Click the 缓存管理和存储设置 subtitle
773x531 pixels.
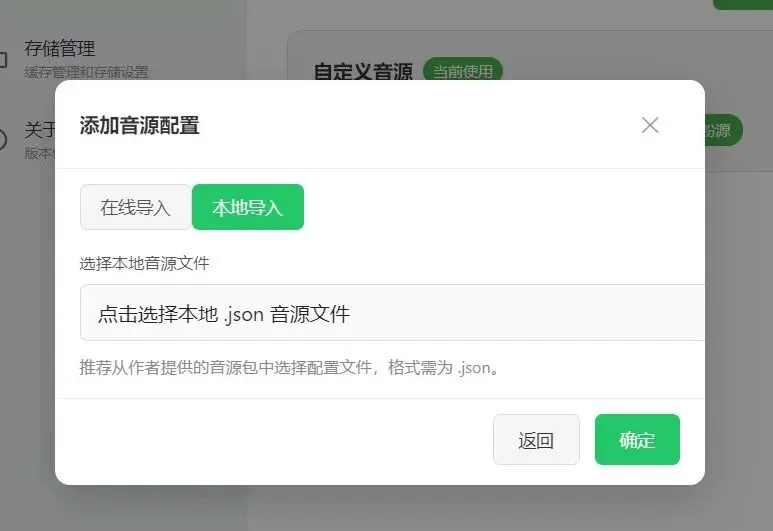pyautogui.click(x=86, y=72)
